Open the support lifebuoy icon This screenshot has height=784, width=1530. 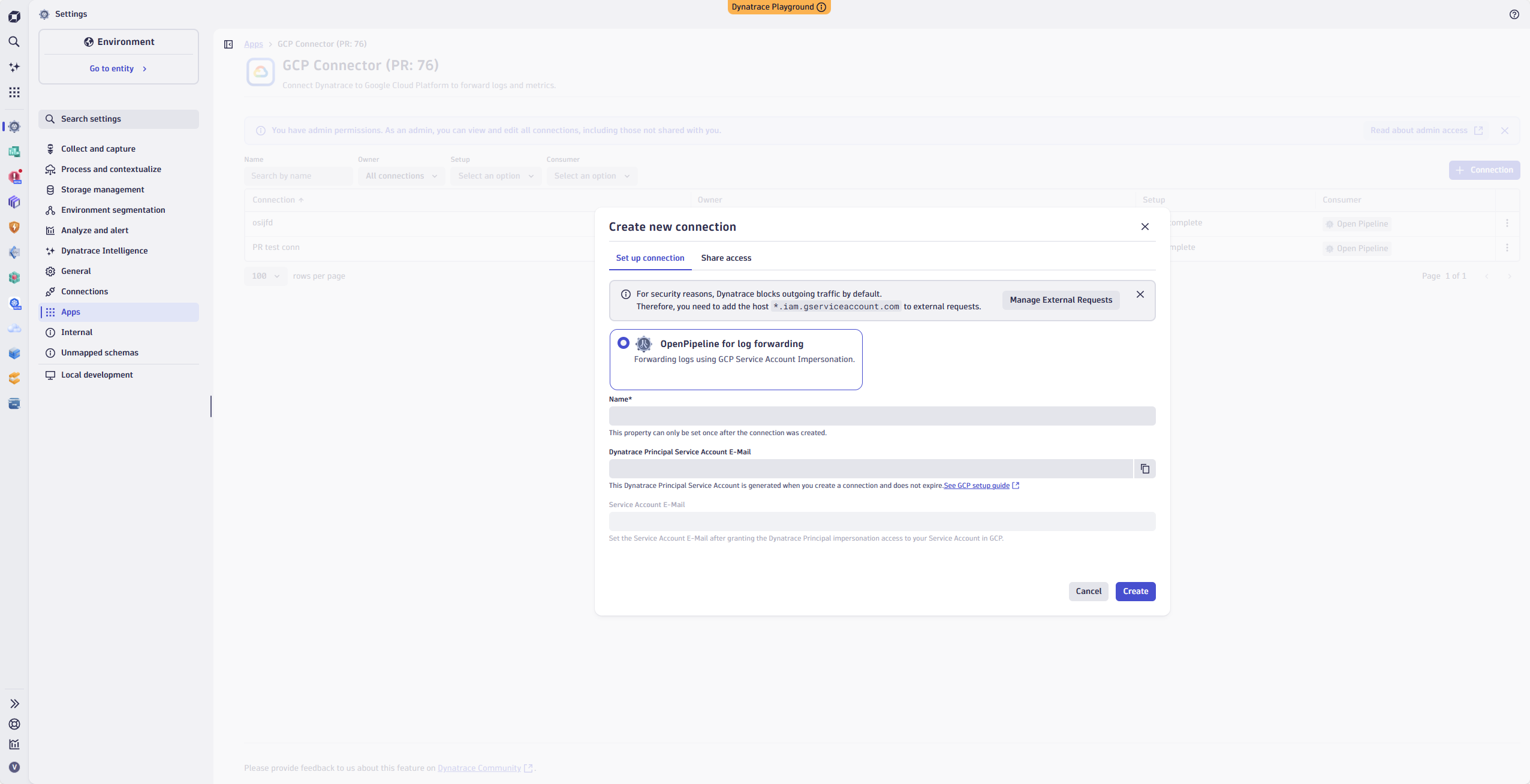click(x=14, y=724)
